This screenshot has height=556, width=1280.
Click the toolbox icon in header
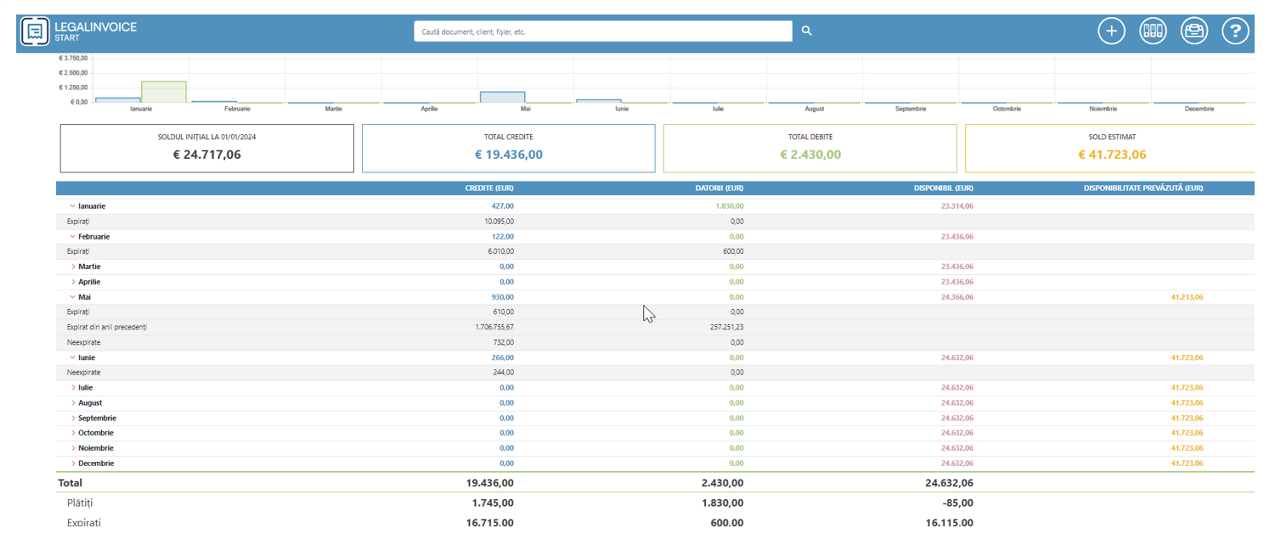1194,31
